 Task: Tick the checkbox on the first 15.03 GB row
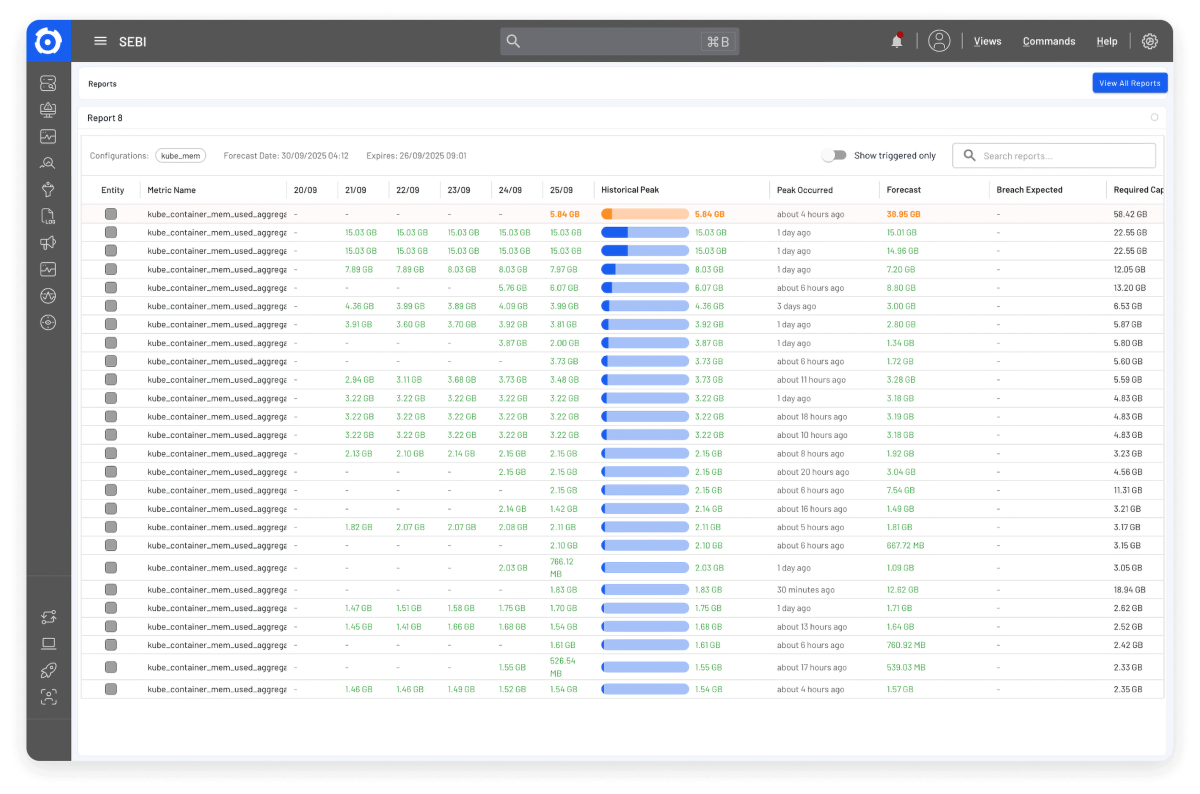click(111, 232)
